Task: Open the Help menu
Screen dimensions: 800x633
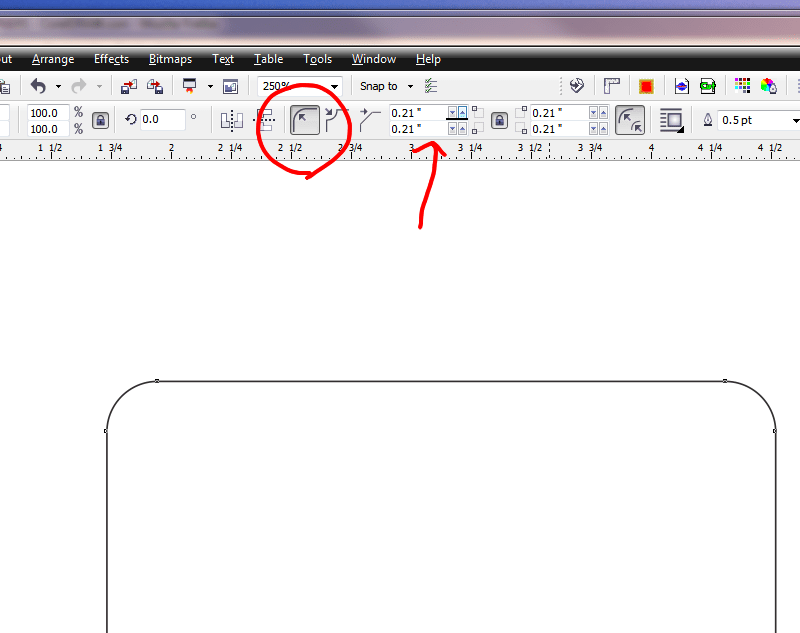Action: [x=428, y=59]
